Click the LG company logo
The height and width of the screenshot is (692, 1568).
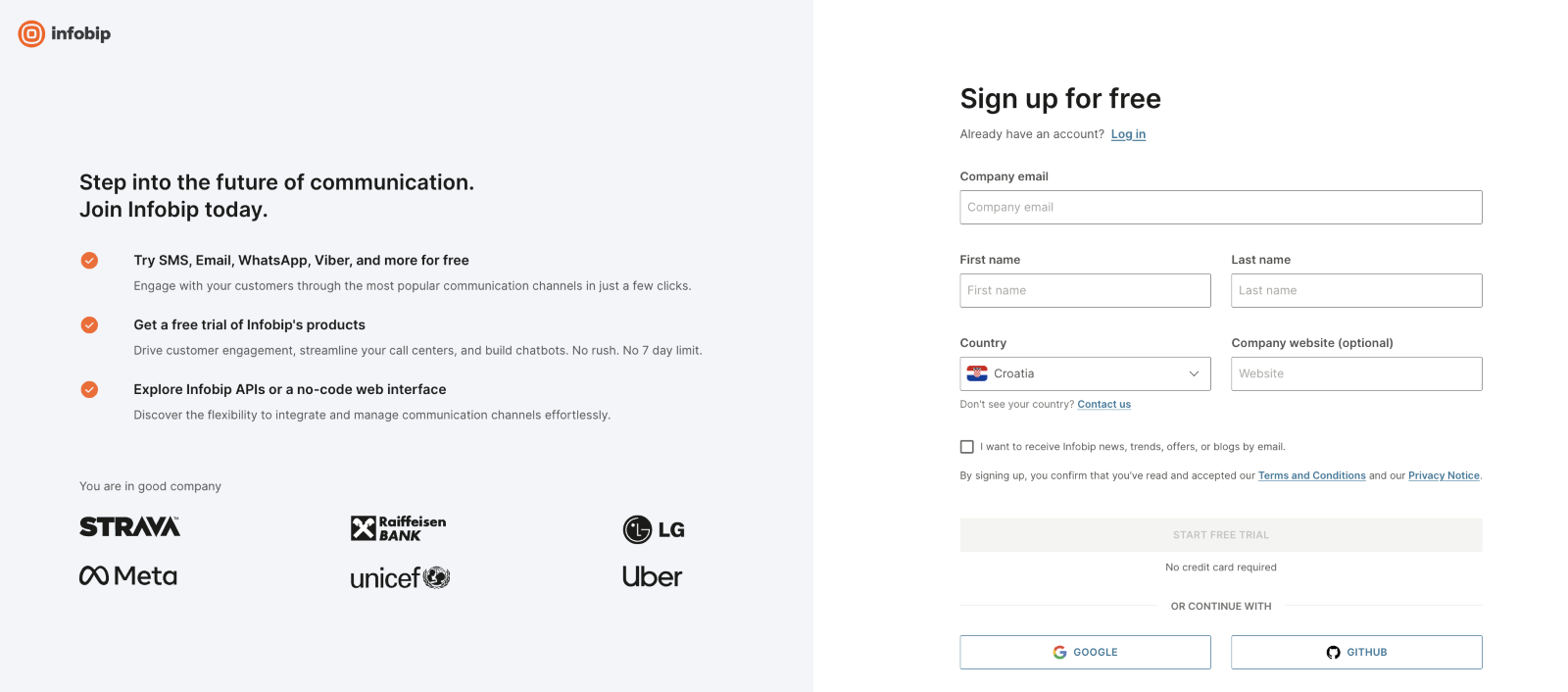click(653, 528)
